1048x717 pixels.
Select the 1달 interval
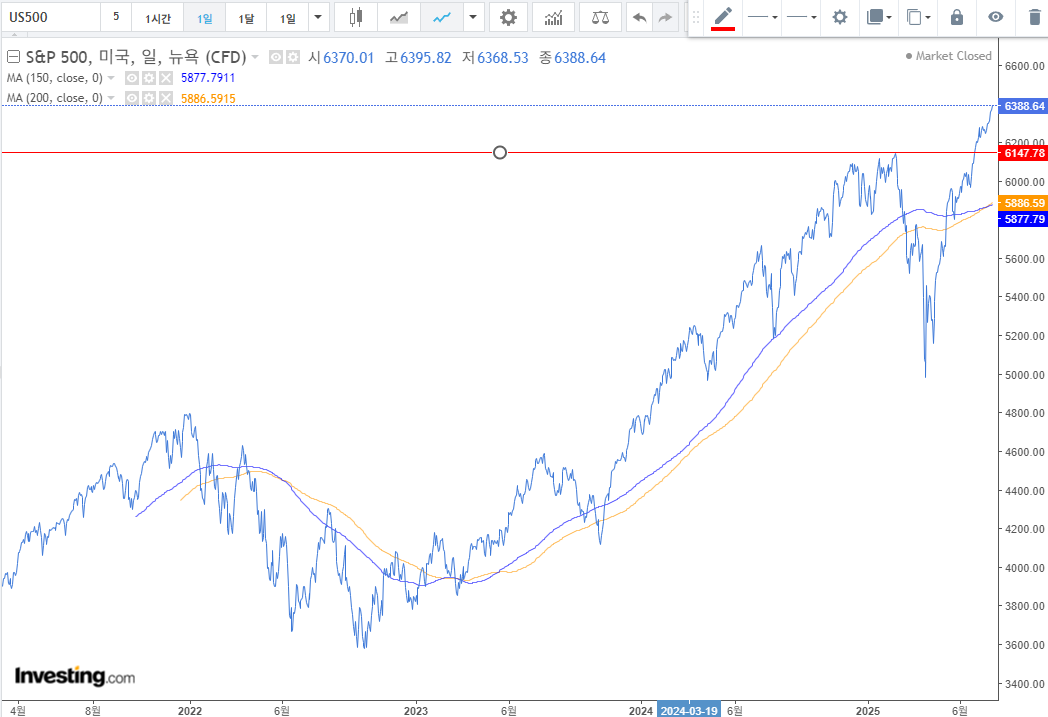[246, 18]
